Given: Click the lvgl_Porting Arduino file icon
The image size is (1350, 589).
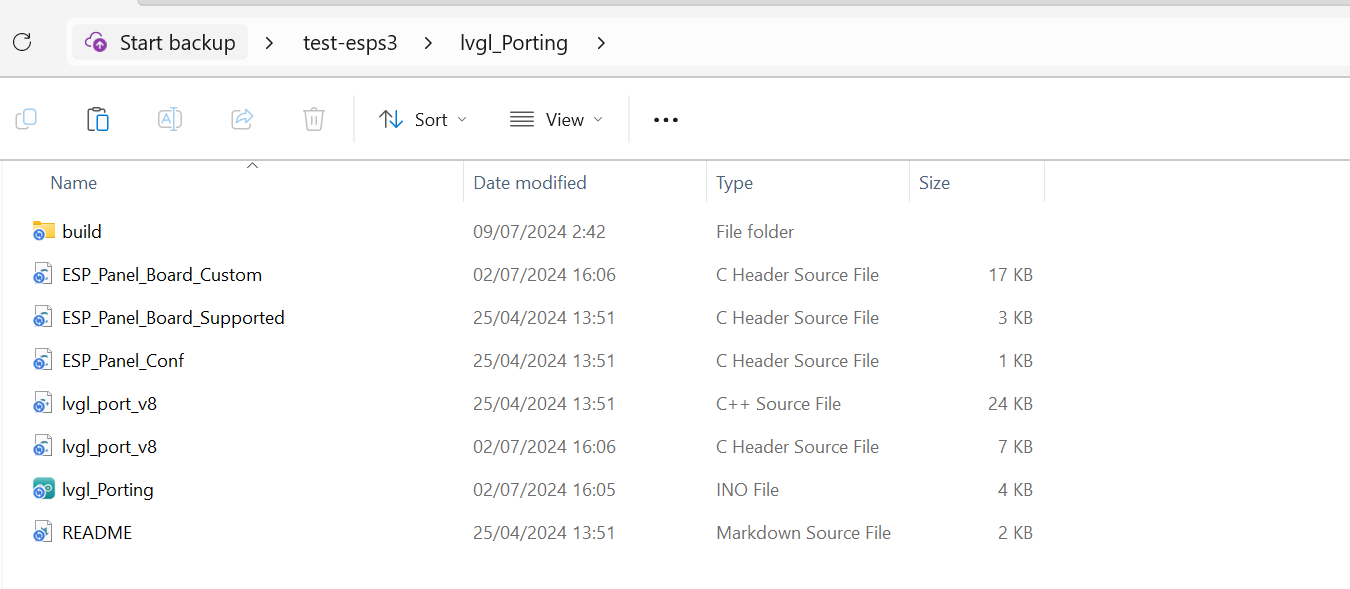Looking at the screenshot, I should pyautogui.click(x=43, y=489).
